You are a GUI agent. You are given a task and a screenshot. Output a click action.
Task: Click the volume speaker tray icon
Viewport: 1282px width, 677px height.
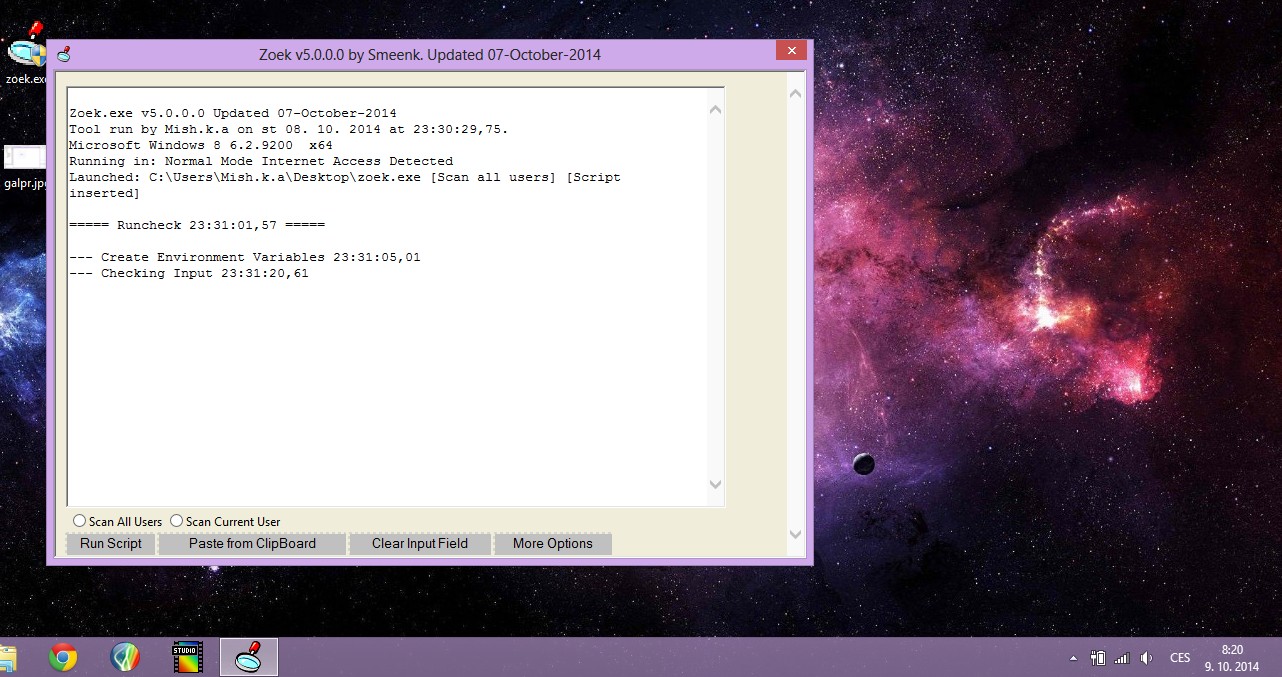[1146, 658]
